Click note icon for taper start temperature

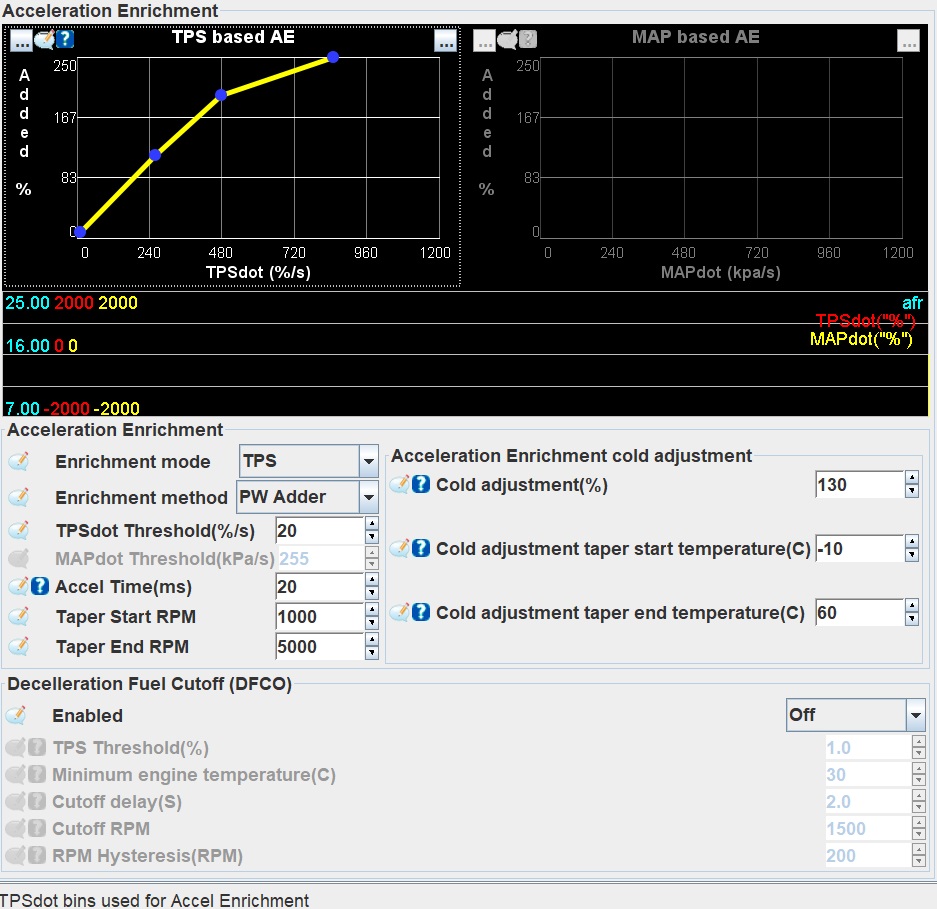[x=400, y=548]
